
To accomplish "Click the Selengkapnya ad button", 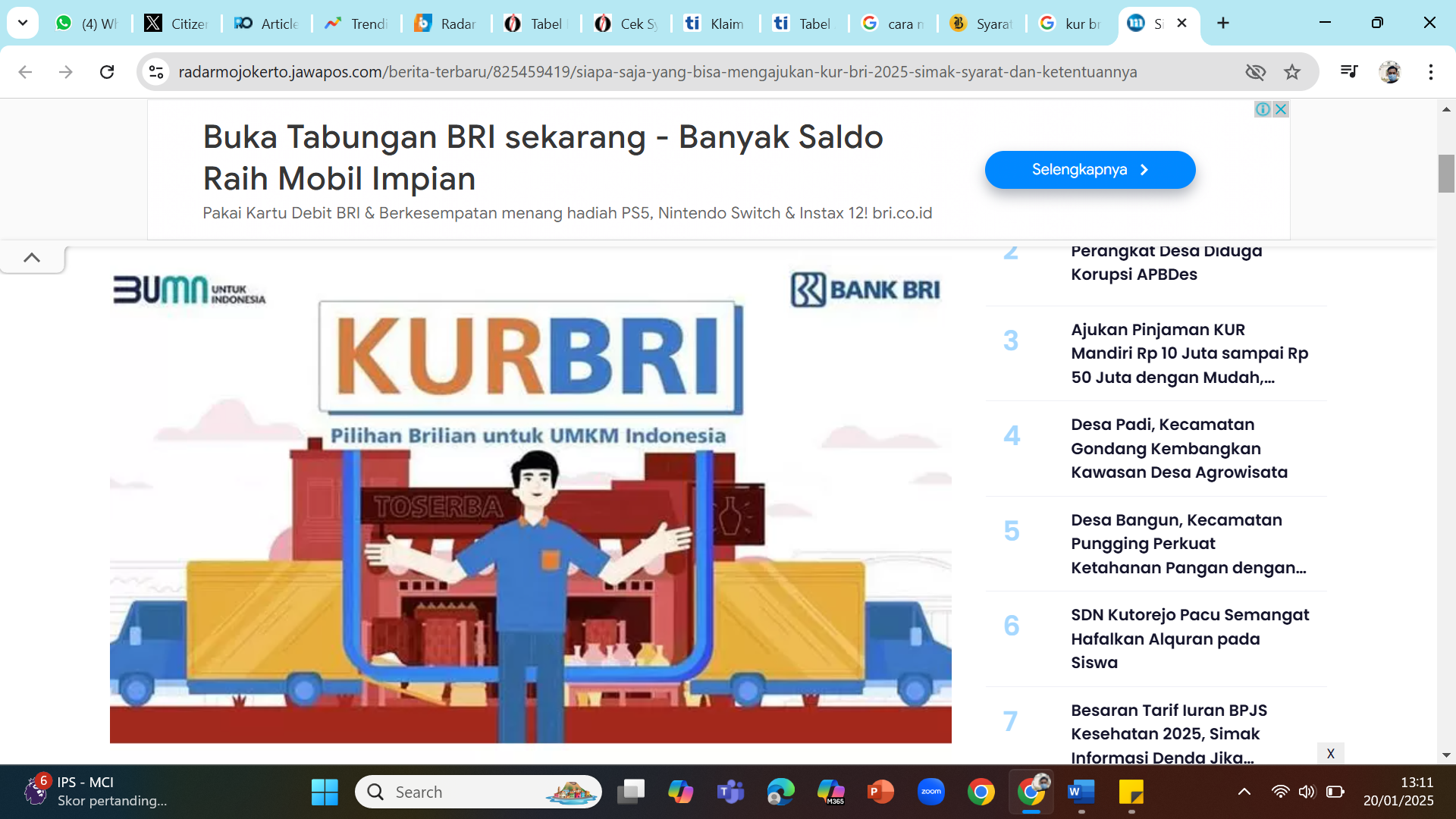I will click(x=1090, y=169).
